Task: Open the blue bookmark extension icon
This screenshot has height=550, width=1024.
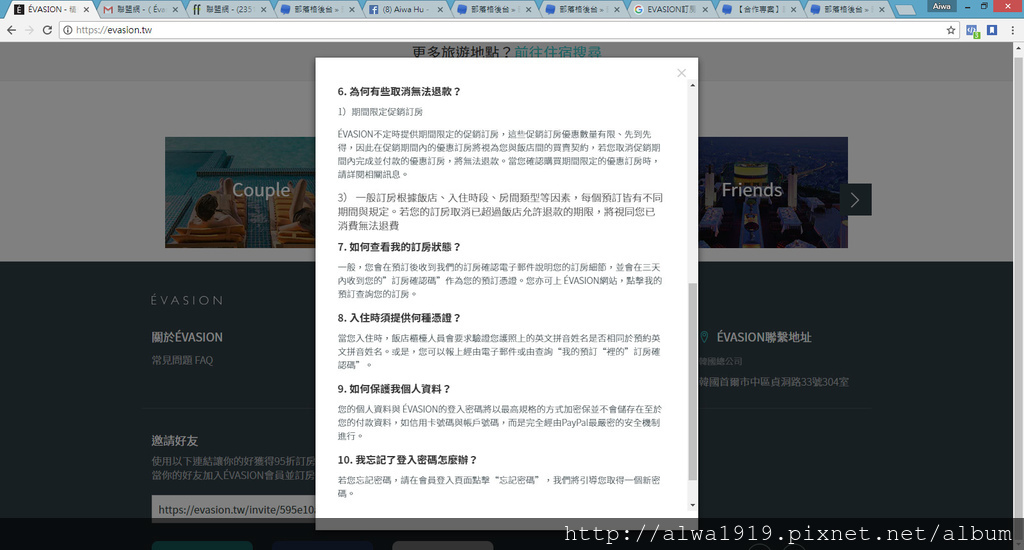Action: click(992, 30)
